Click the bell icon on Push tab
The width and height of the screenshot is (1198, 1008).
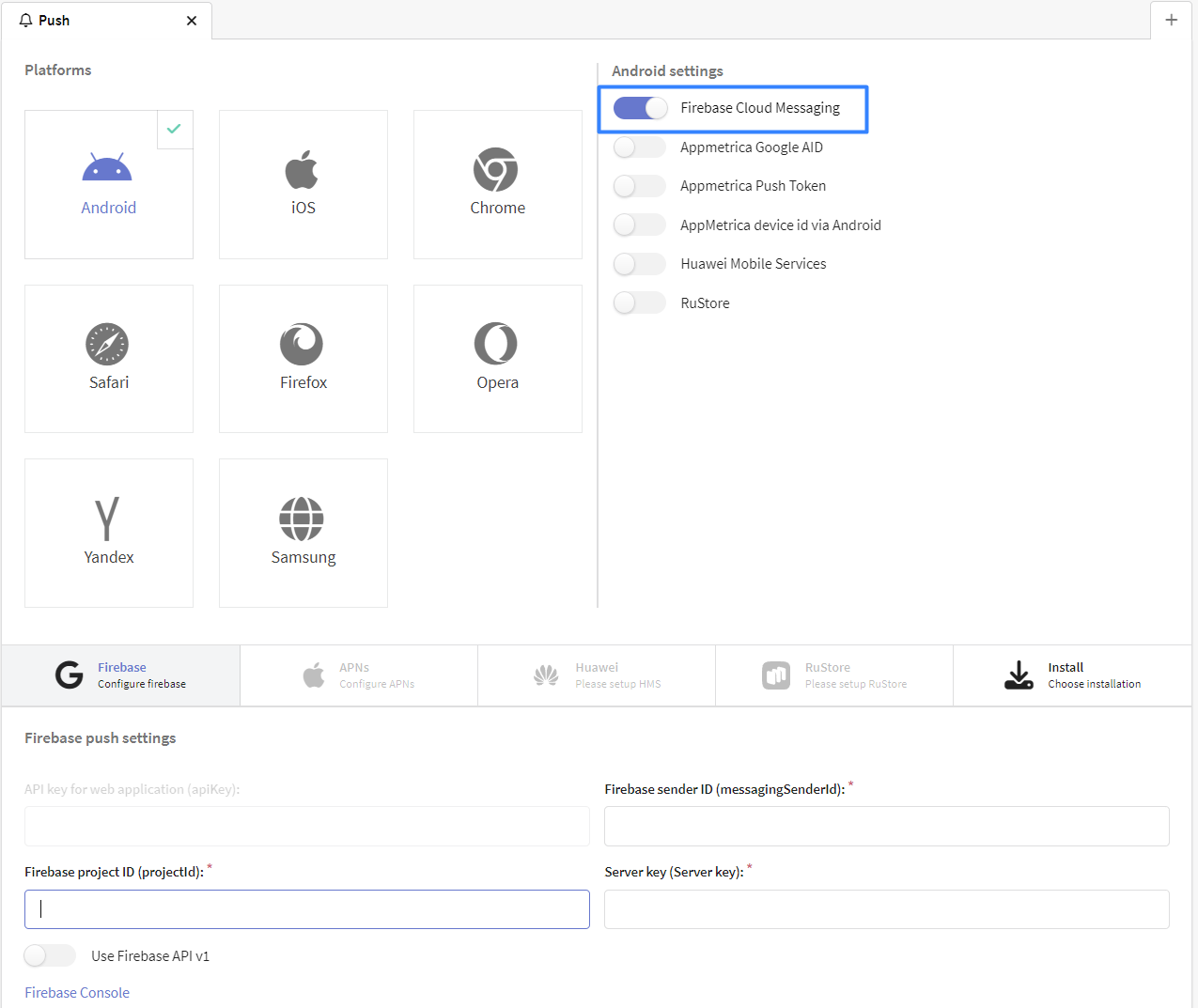tap(25, 20)
